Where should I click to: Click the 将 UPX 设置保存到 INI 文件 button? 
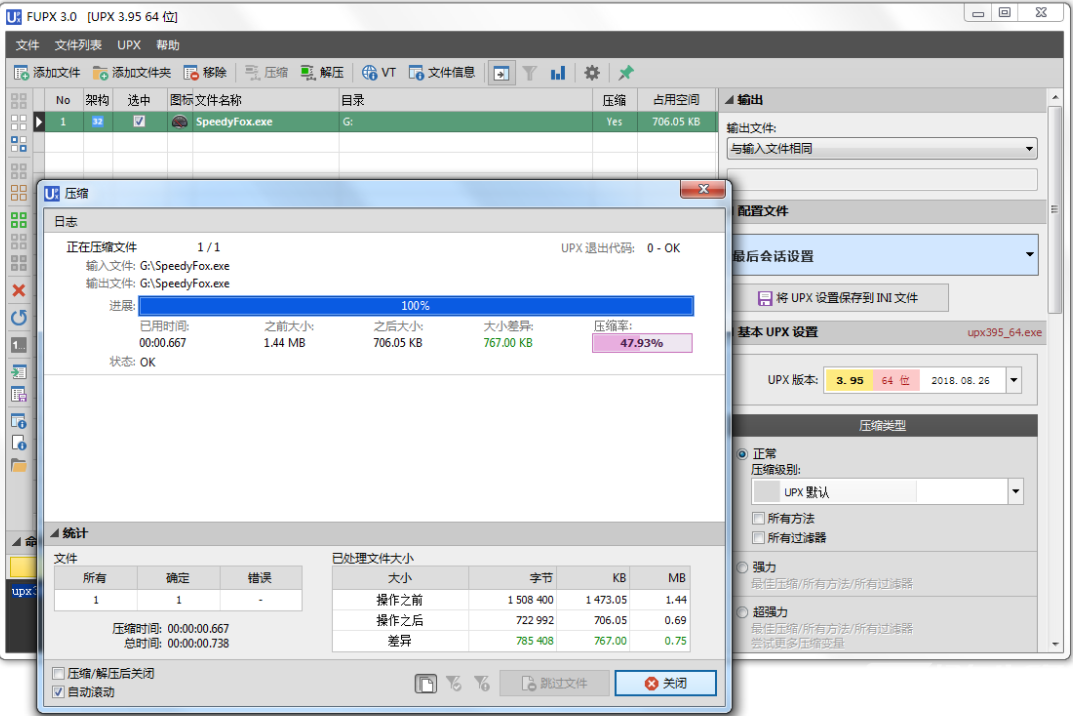coord(840,298)
